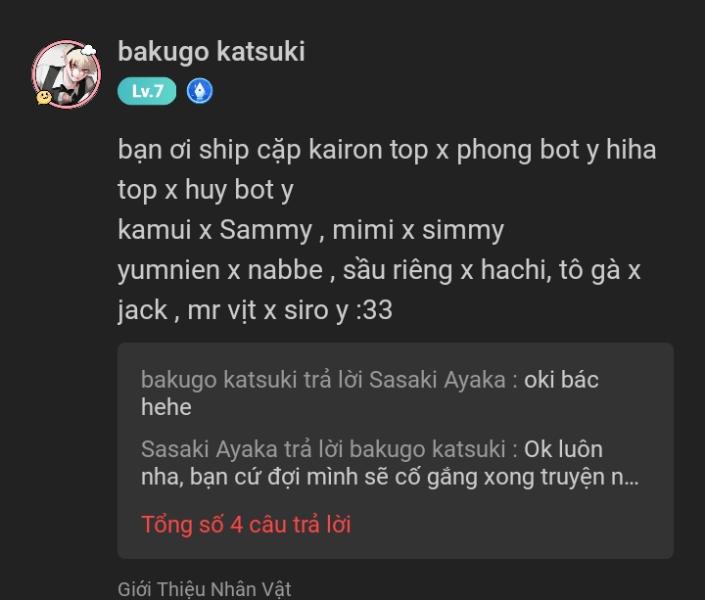Select bakugo katsuki's name in the second reply
This screenshot has width=705, height=600.
(x=428, y=449)
